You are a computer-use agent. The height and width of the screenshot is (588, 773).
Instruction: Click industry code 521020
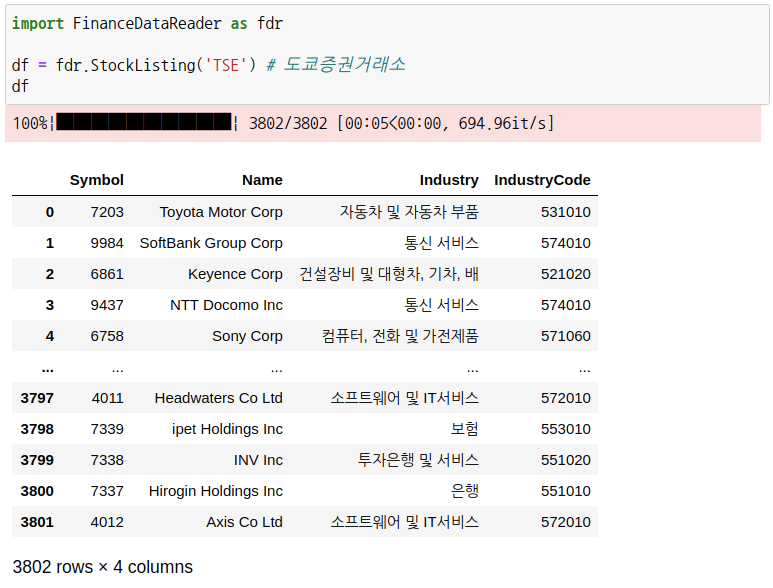coord(566,274)
